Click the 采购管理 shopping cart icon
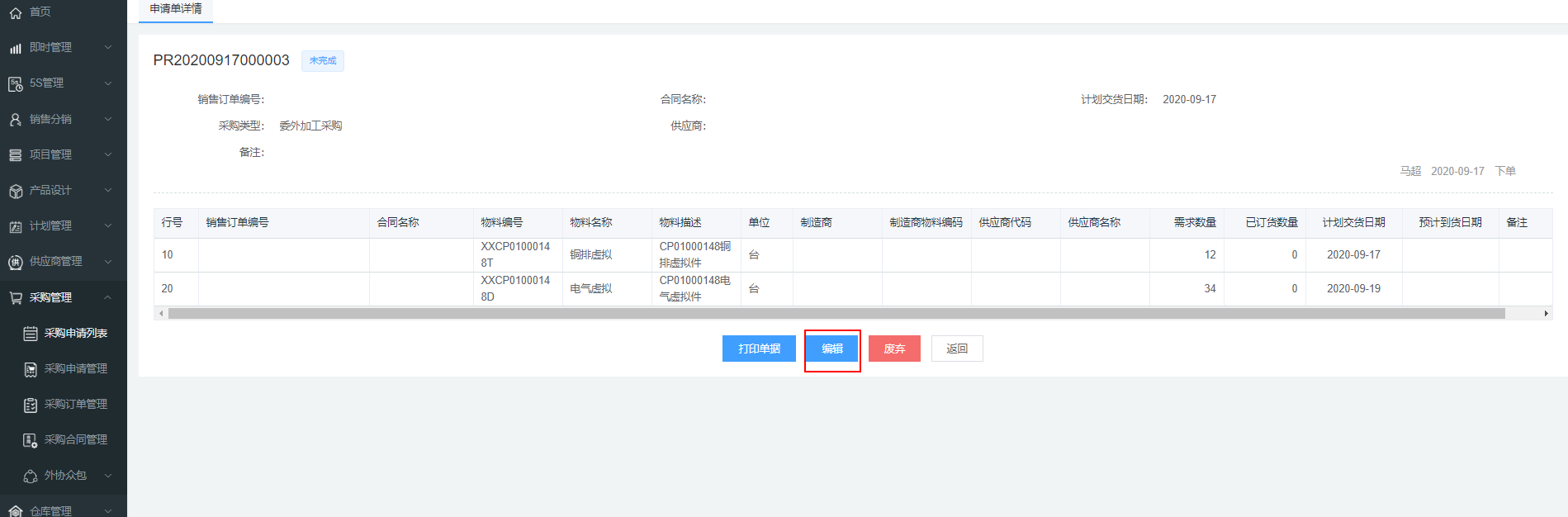Screen dimensions: 1568x517 [x=15, y=298]
